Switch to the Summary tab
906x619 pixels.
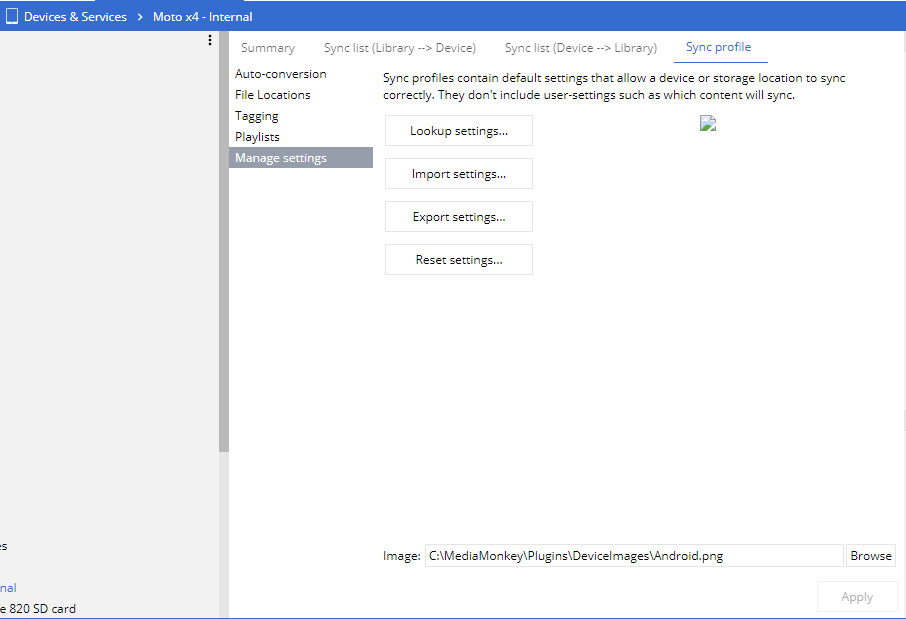[x=267, y=48]
